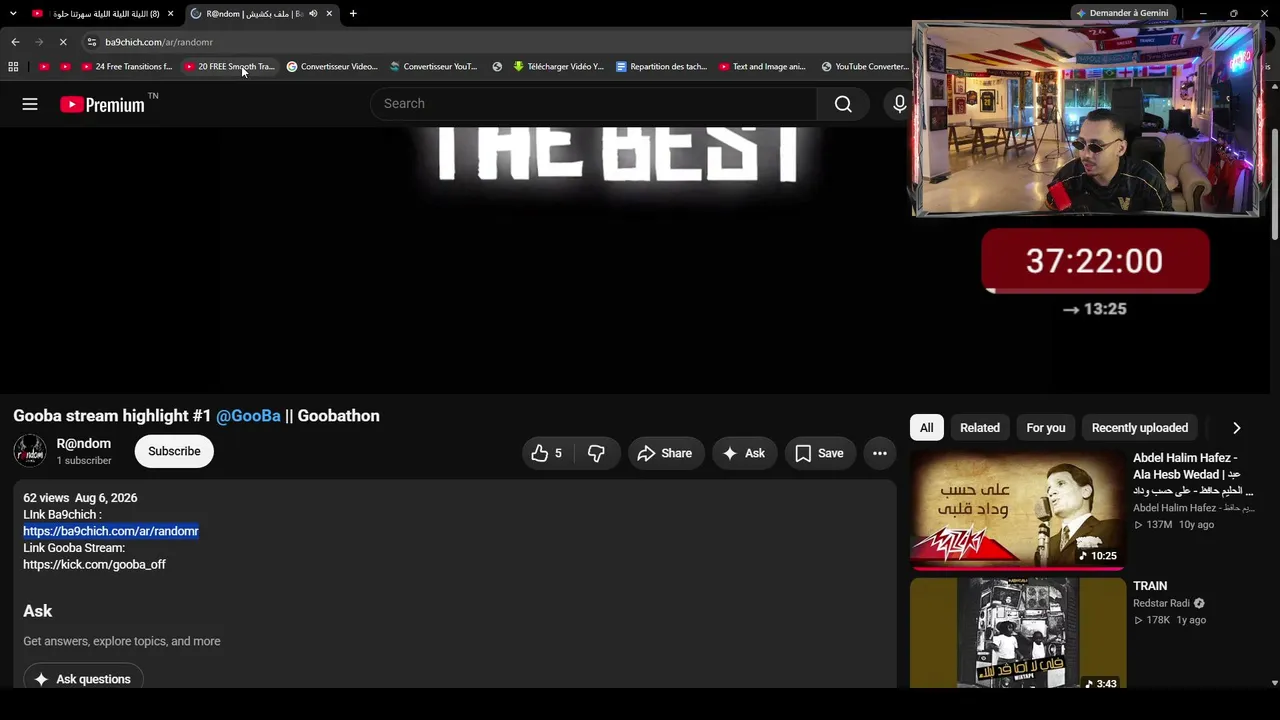Open '20 FREE Smooth Tra...' bookmark
The image size is (1280, 720).
(229, 67)
